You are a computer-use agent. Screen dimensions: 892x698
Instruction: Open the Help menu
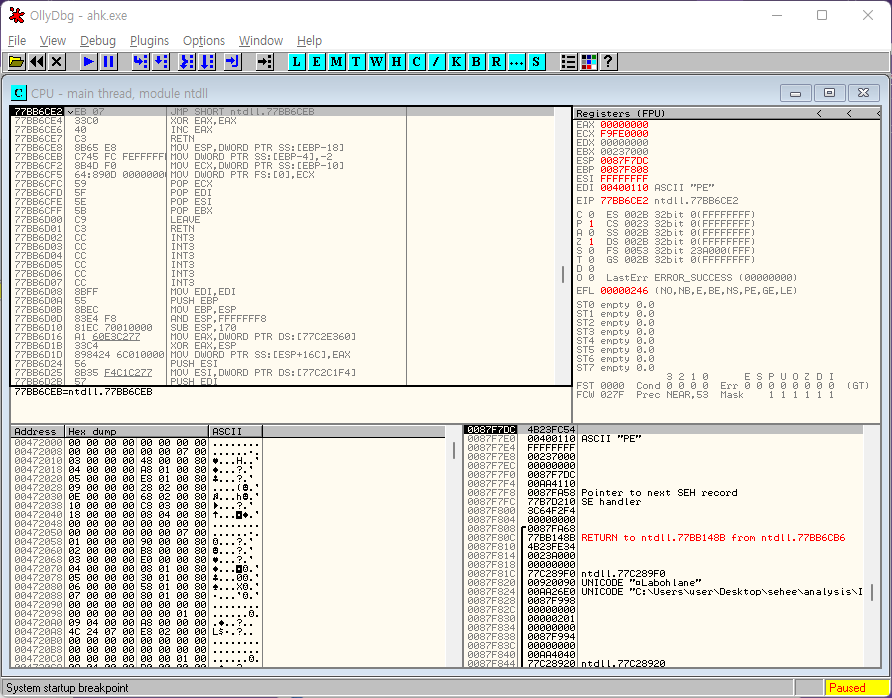pos(309,41)
